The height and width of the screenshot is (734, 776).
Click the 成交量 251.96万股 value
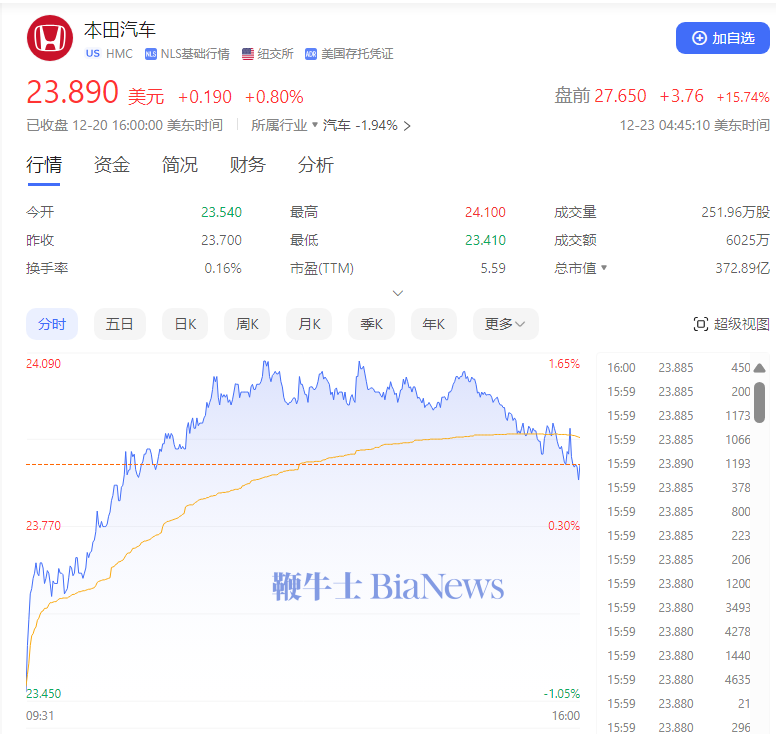pos(735,212)
